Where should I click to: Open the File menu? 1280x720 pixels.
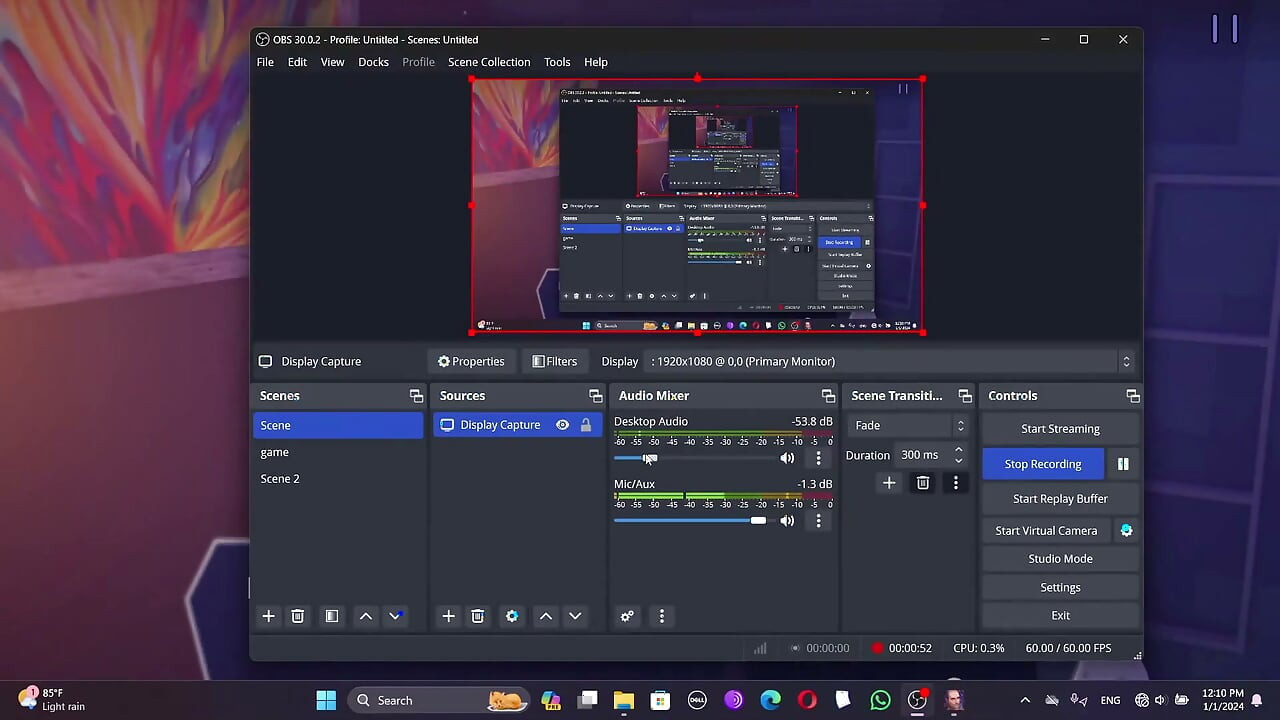pyautogui.click(x=265, y=62)
